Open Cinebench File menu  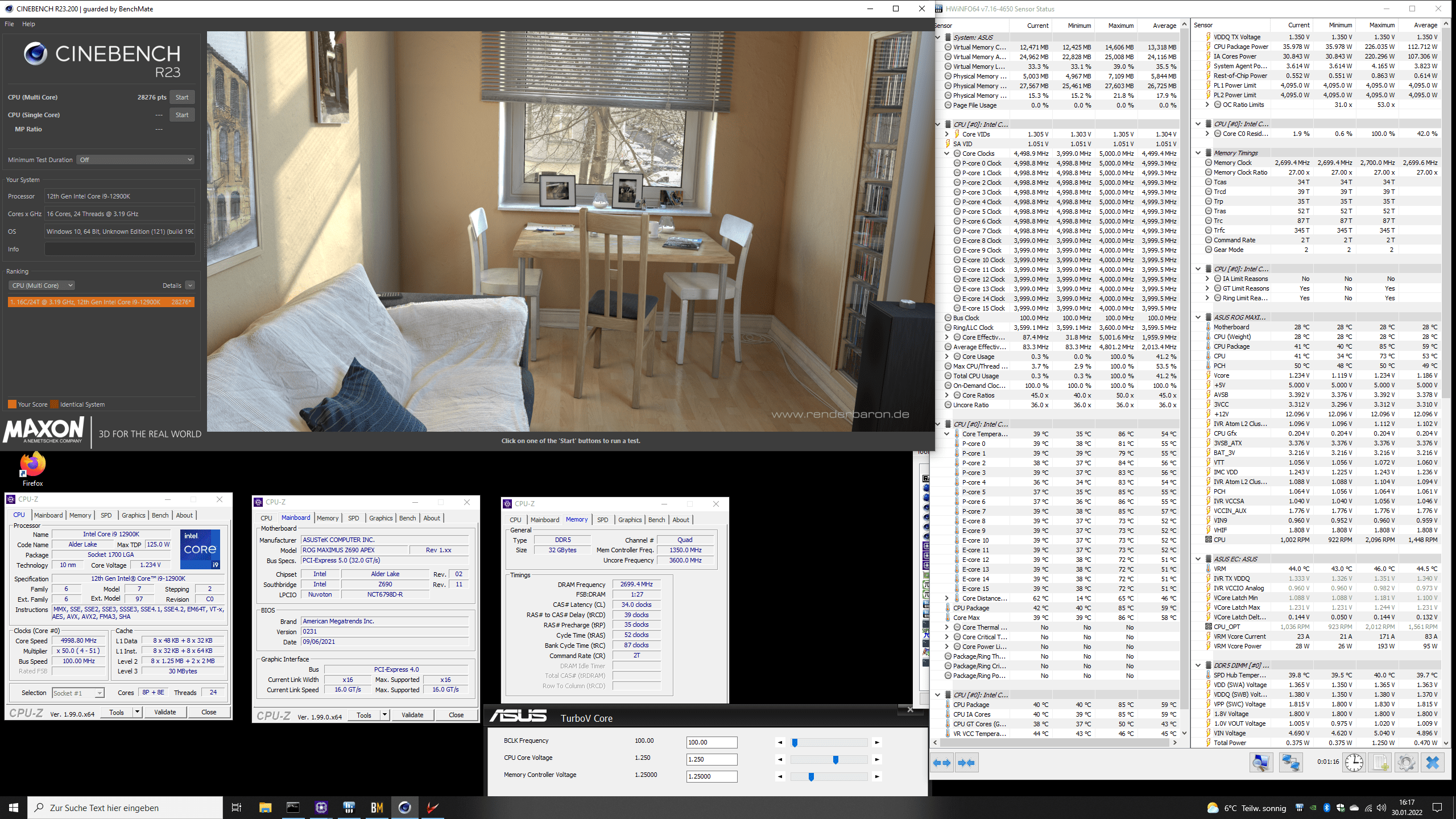(9, 24)
